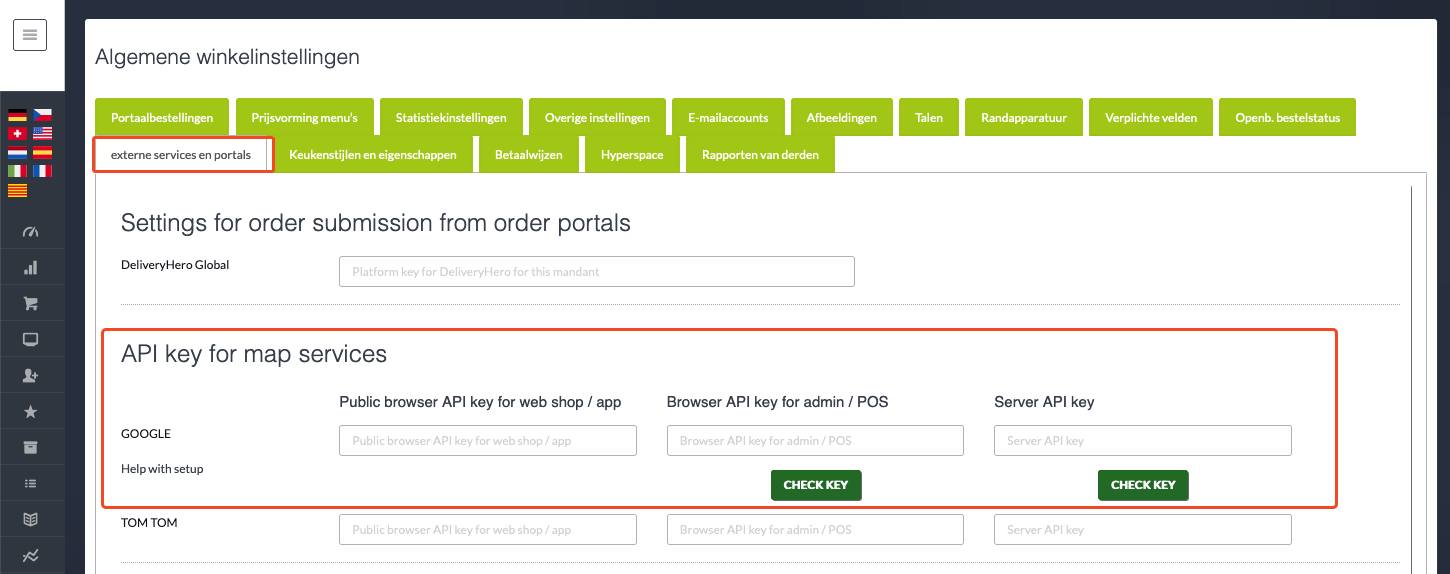Focus TOM TOM admin / POS key field
Viewport: 1450px width, 574px height.
(815, 530)
